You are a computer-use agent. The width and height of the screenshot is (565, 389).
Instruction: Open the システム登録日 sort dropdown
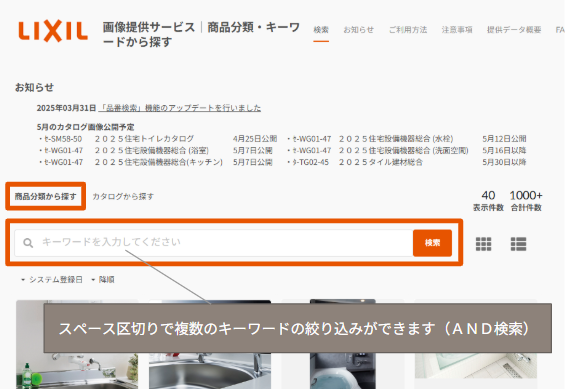click(52, 280)
